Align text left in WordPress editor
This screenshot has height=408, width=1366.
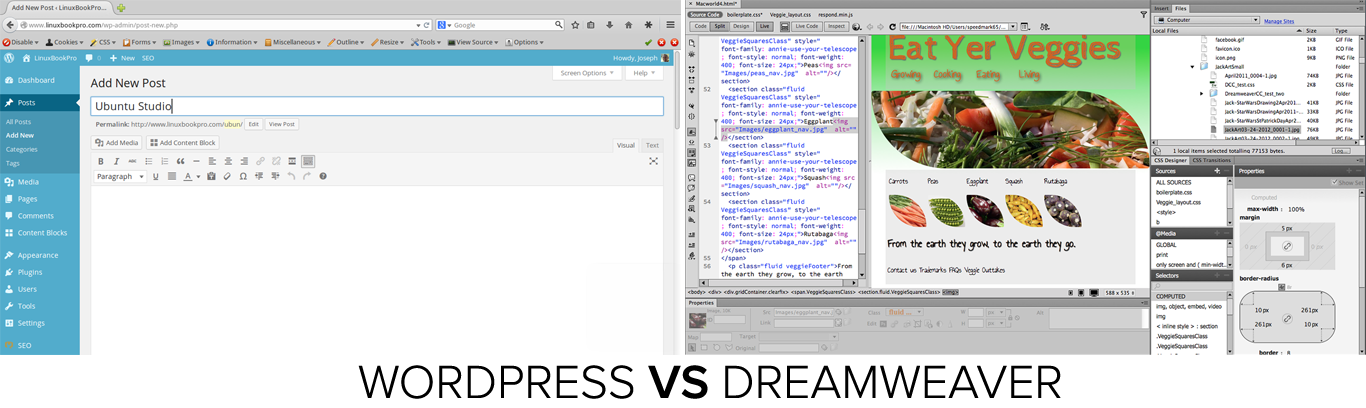(212, 161)
